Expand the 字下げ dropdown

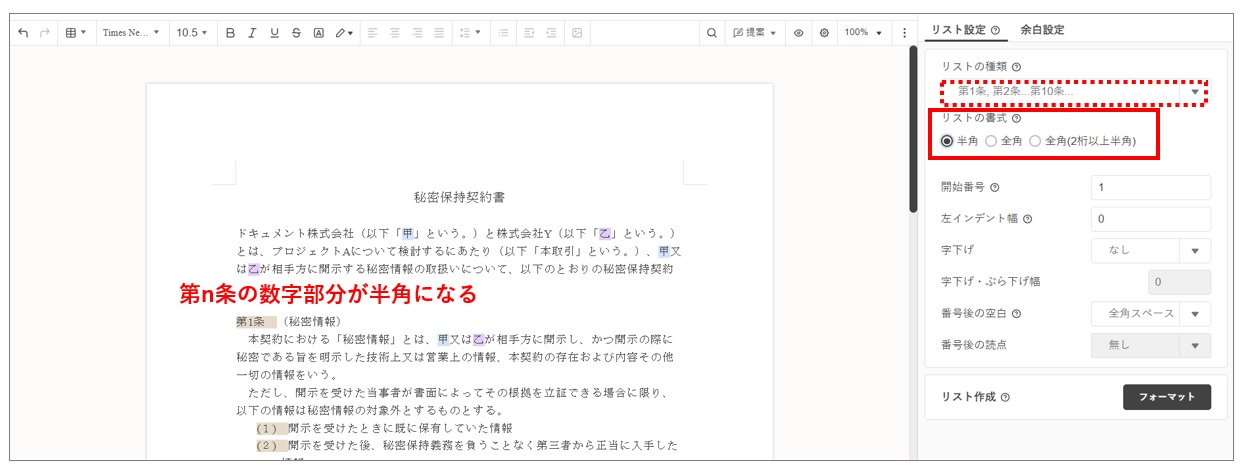(x=1150, y=251)
